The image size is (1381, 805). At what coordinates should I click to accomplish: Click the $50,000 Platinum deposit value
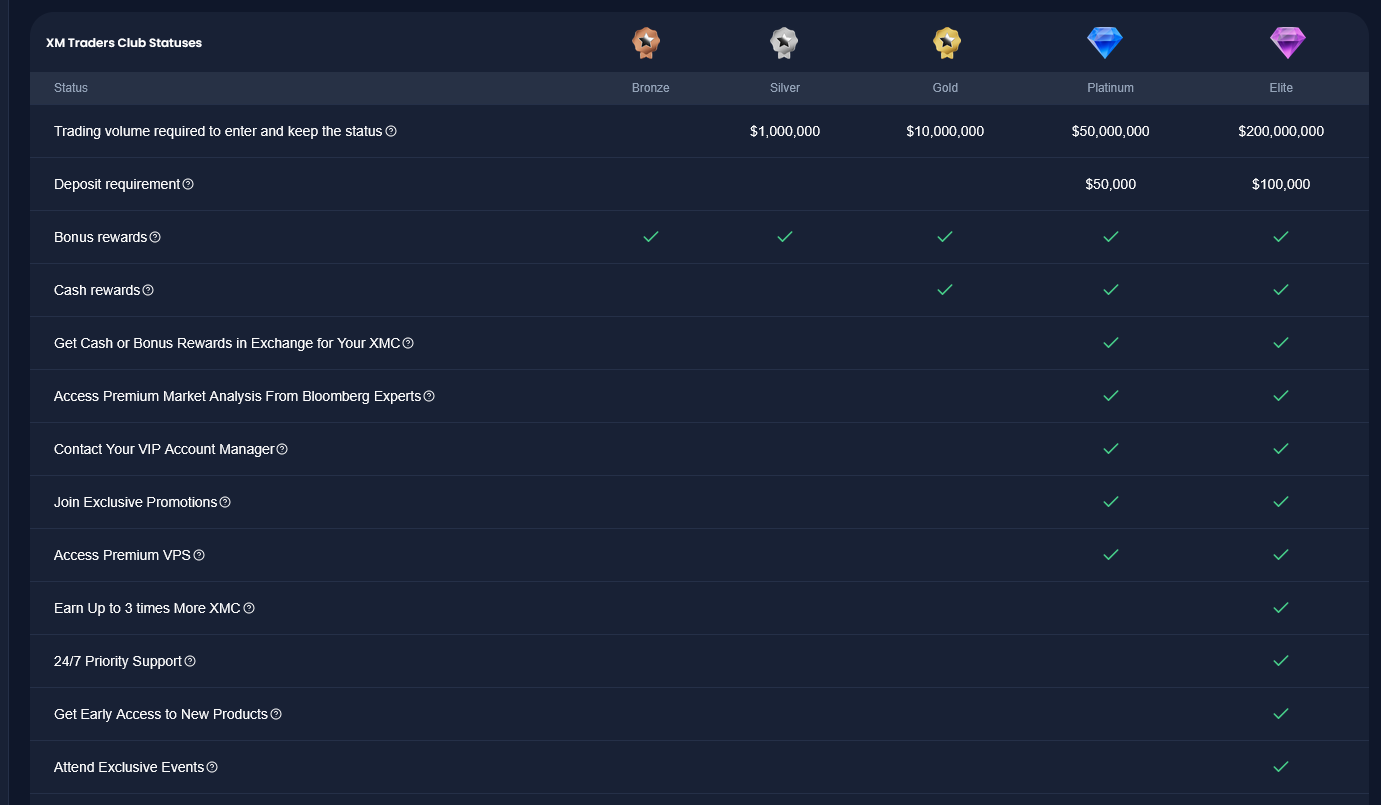tap(1110, 184)
